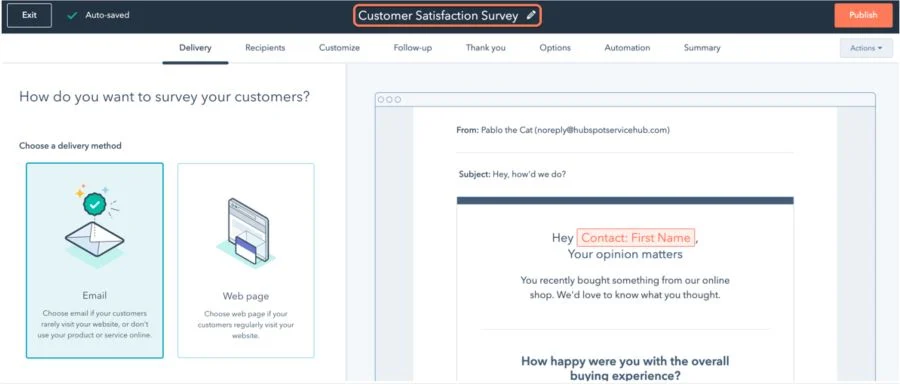This screenshot has width=900, height=384.
Task: Go to the Customize tab
Action: click(339, 48)
